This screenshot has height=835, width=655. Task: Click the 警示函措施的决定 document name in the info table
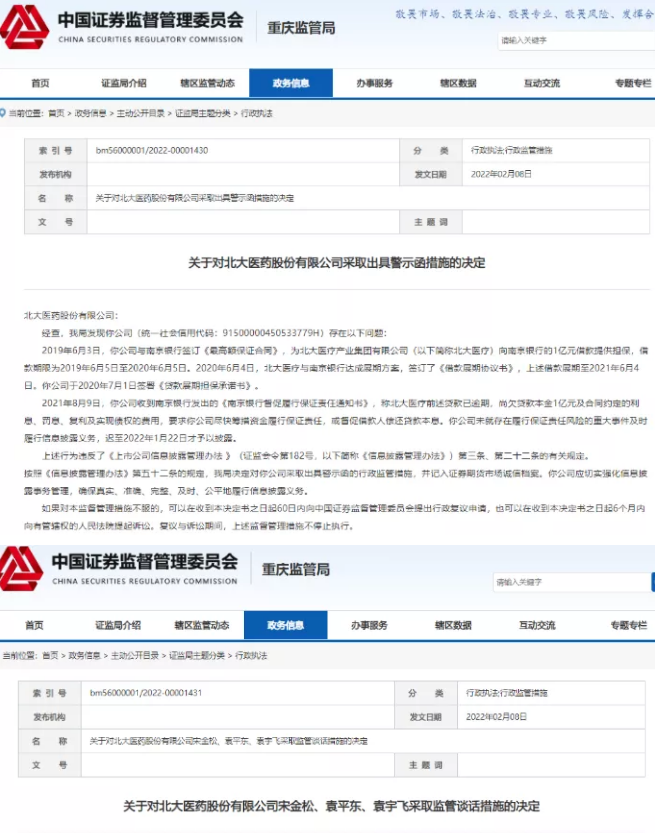click(195, 198)
